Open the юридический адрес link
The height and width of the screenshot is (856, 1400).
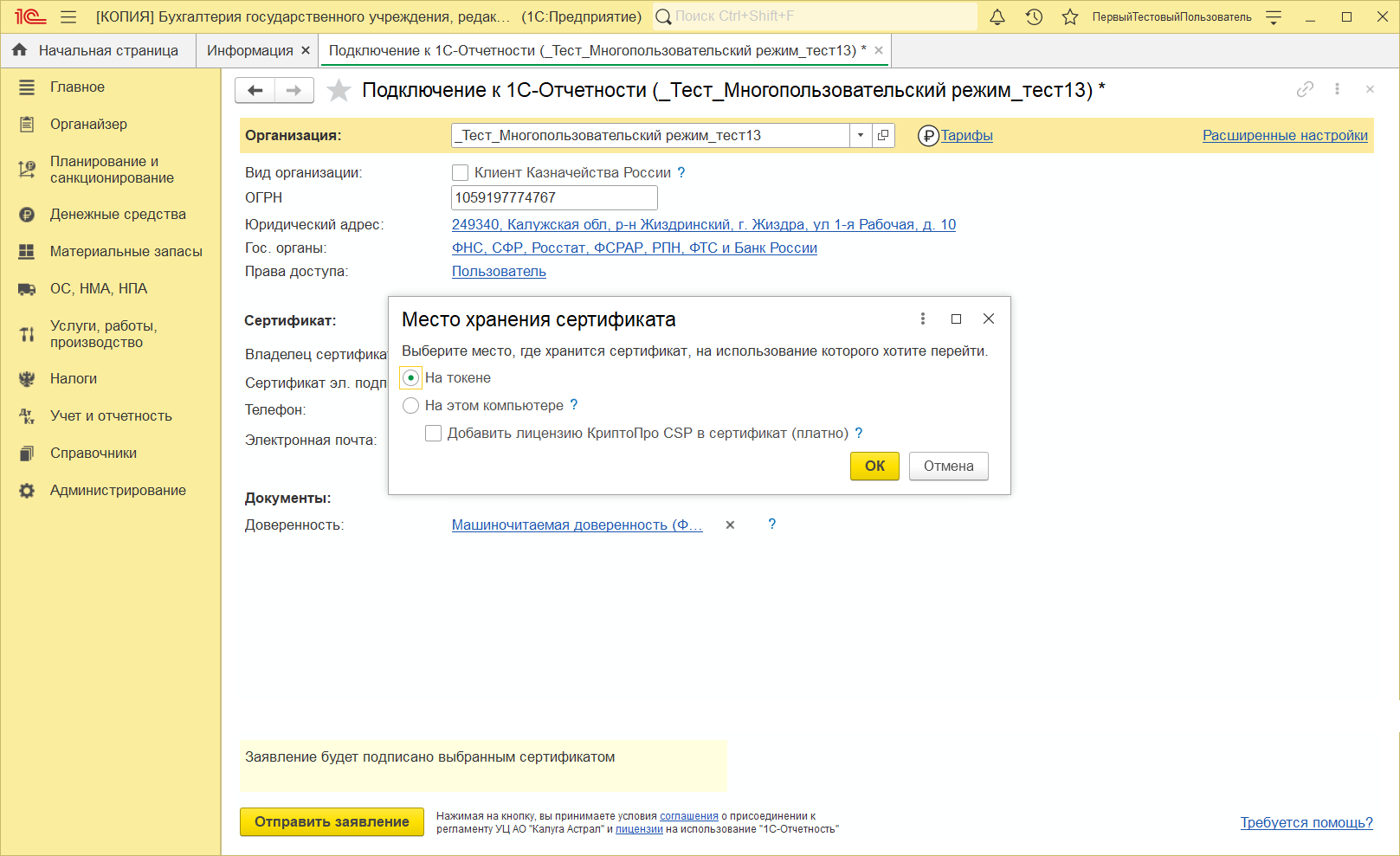(704, 225)
